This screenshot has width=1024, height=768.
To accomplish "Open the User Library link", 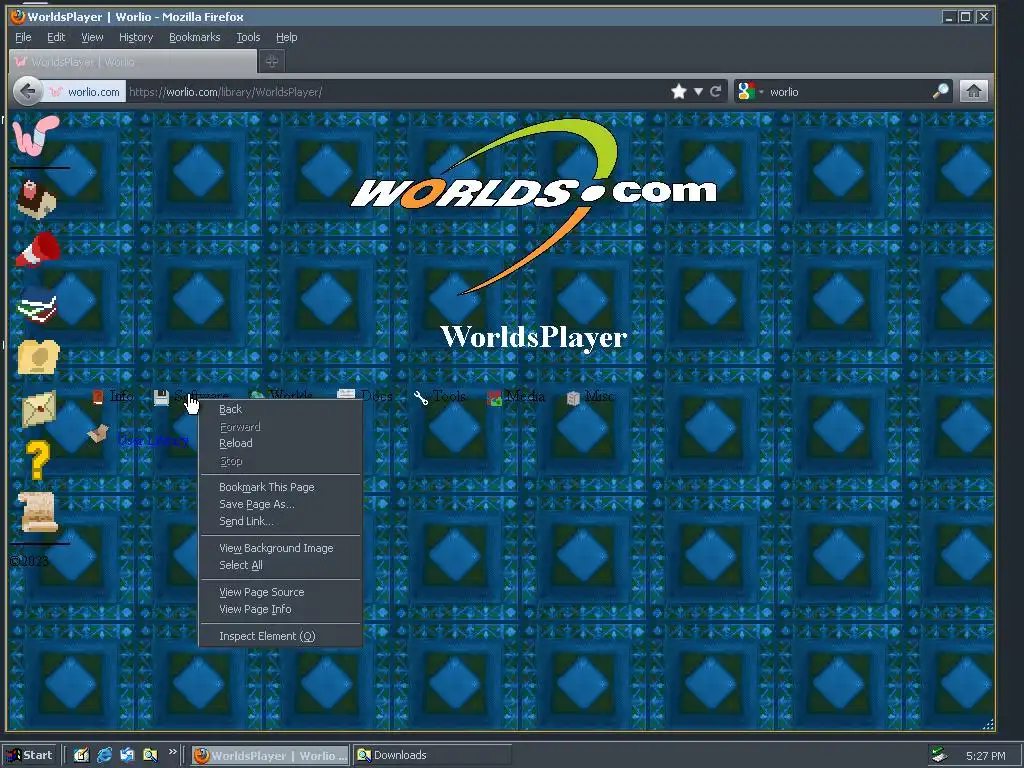I will click(x=153, y=441).
